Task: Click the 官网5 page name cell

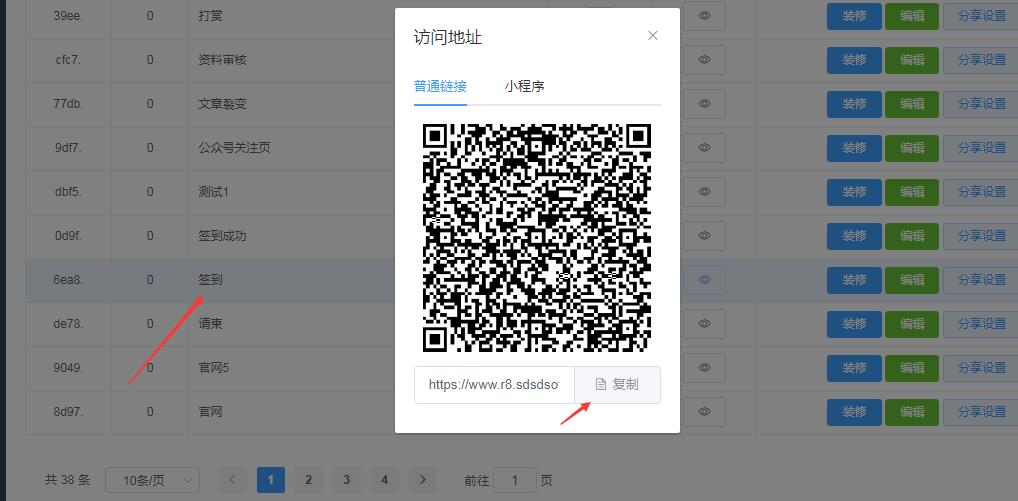Action: (x=214, y=368)
